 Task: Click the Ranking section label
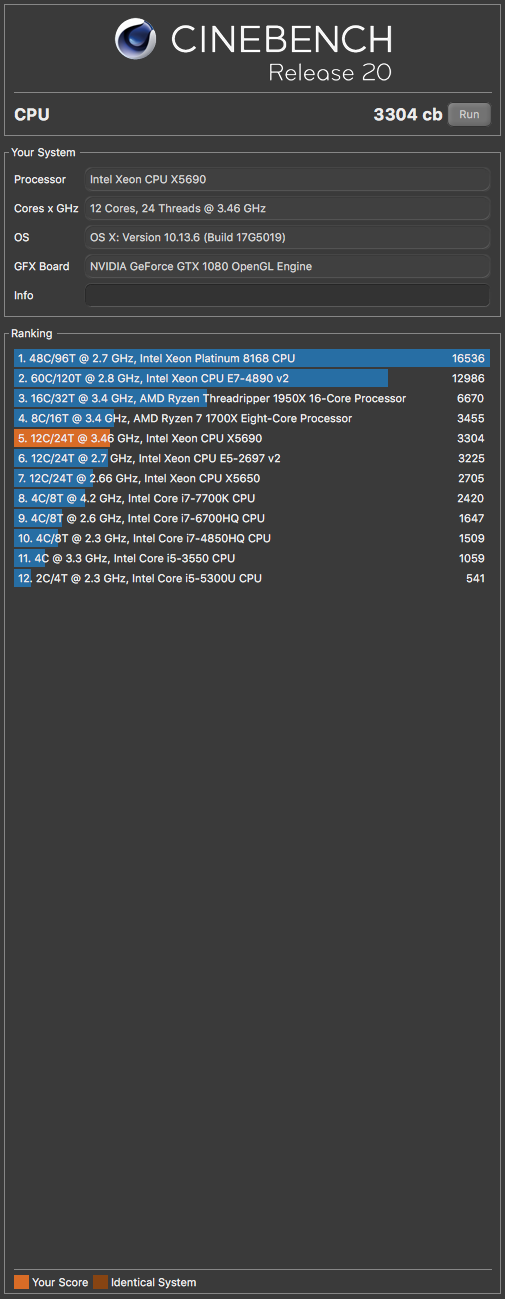coord(32,333)
